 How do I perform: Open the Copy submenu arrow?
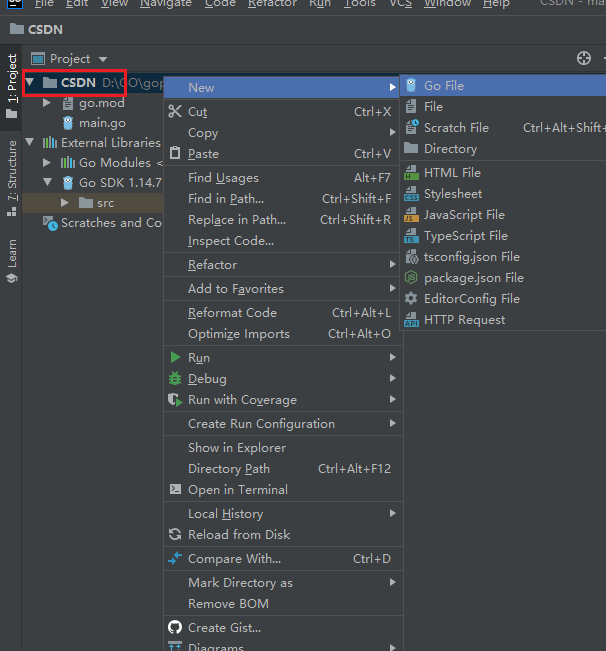click(x=392, y=132)
